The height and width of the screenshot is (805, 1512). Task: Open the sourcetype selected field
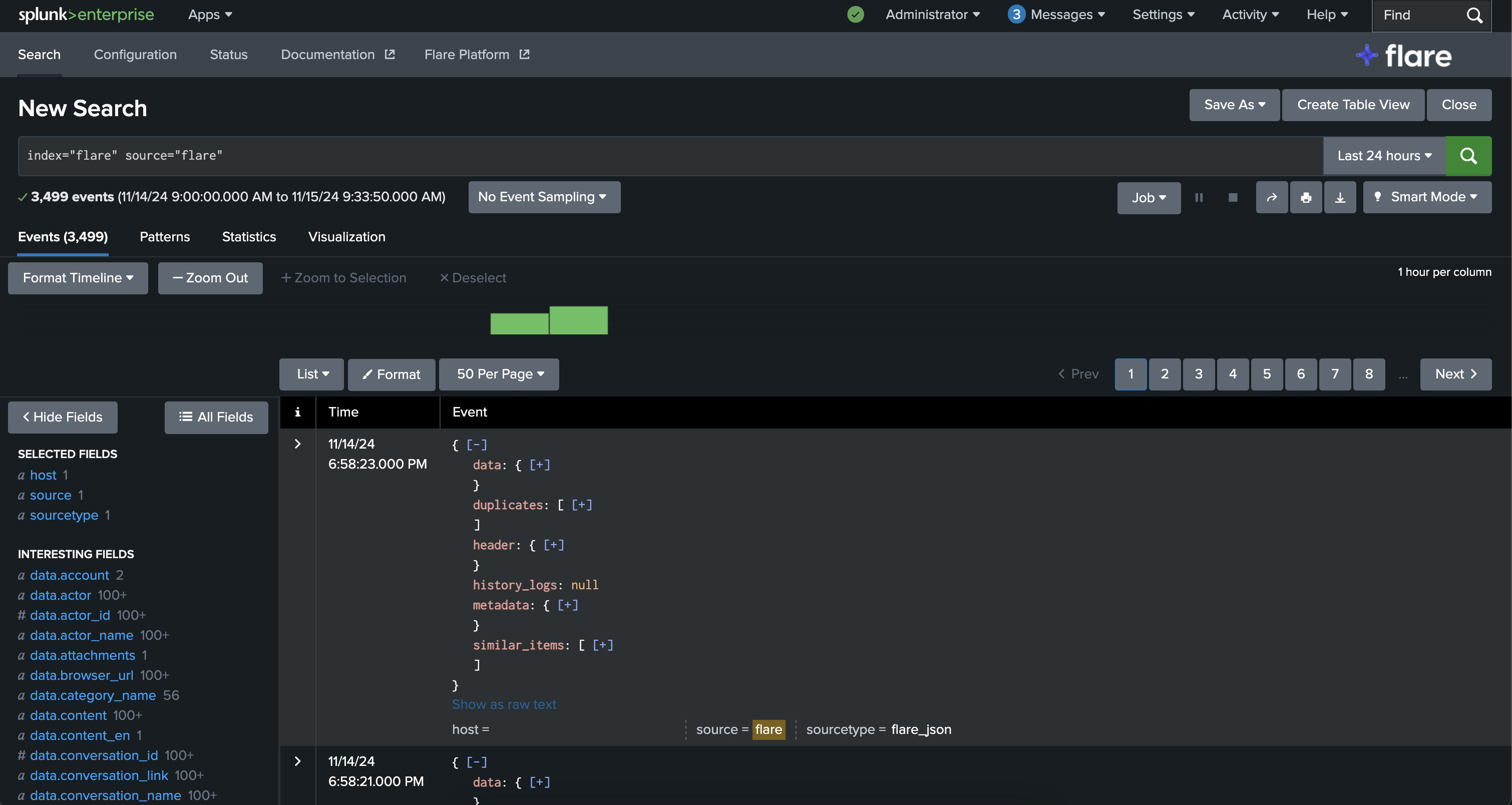click(64, 515)
